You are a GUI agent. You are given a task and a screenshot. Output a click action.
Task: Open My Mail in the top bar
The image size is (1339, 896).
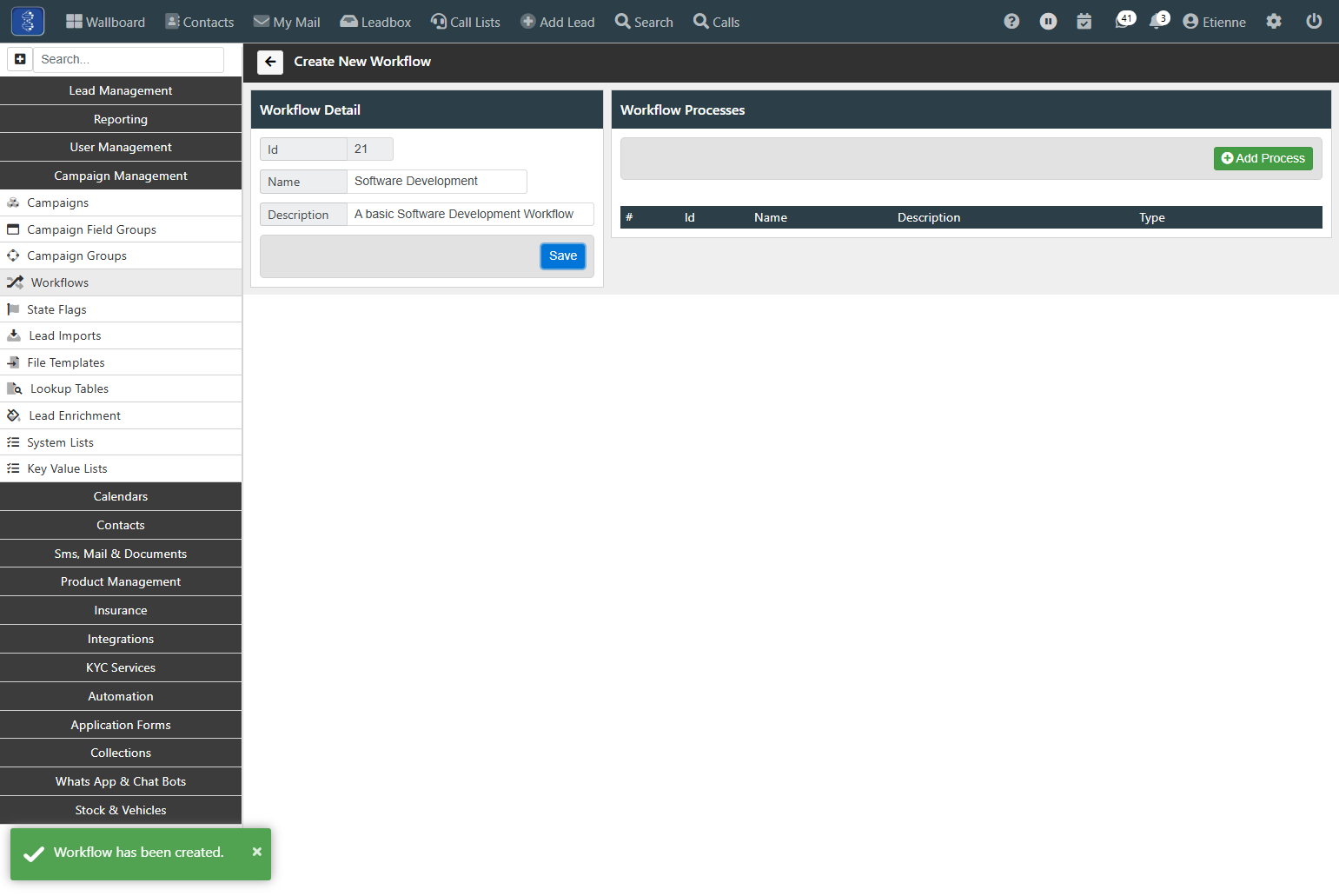pyautogui.click(x=287, y=22)
